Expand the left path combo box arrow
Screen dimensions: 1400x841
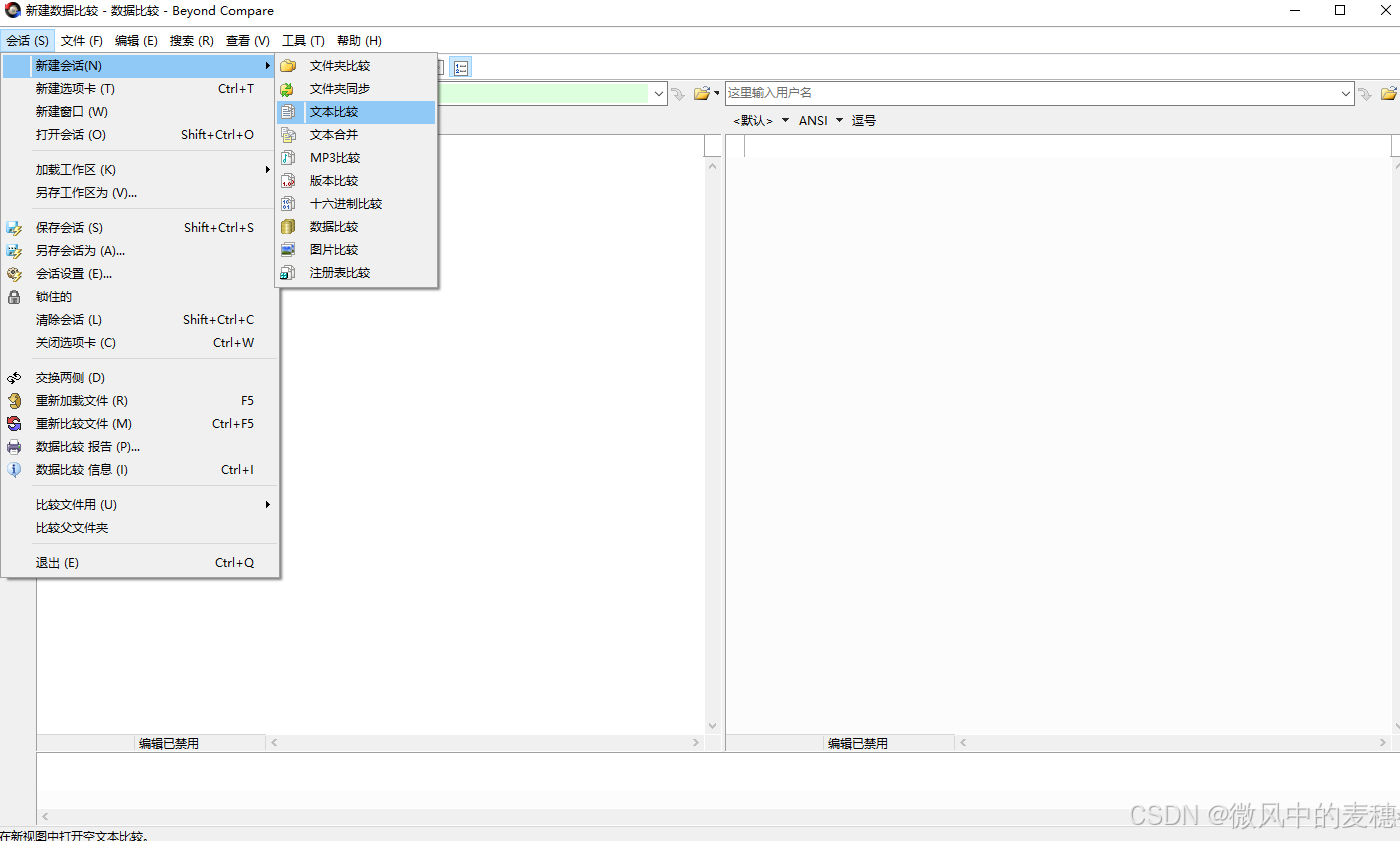(x=658, y=93)
